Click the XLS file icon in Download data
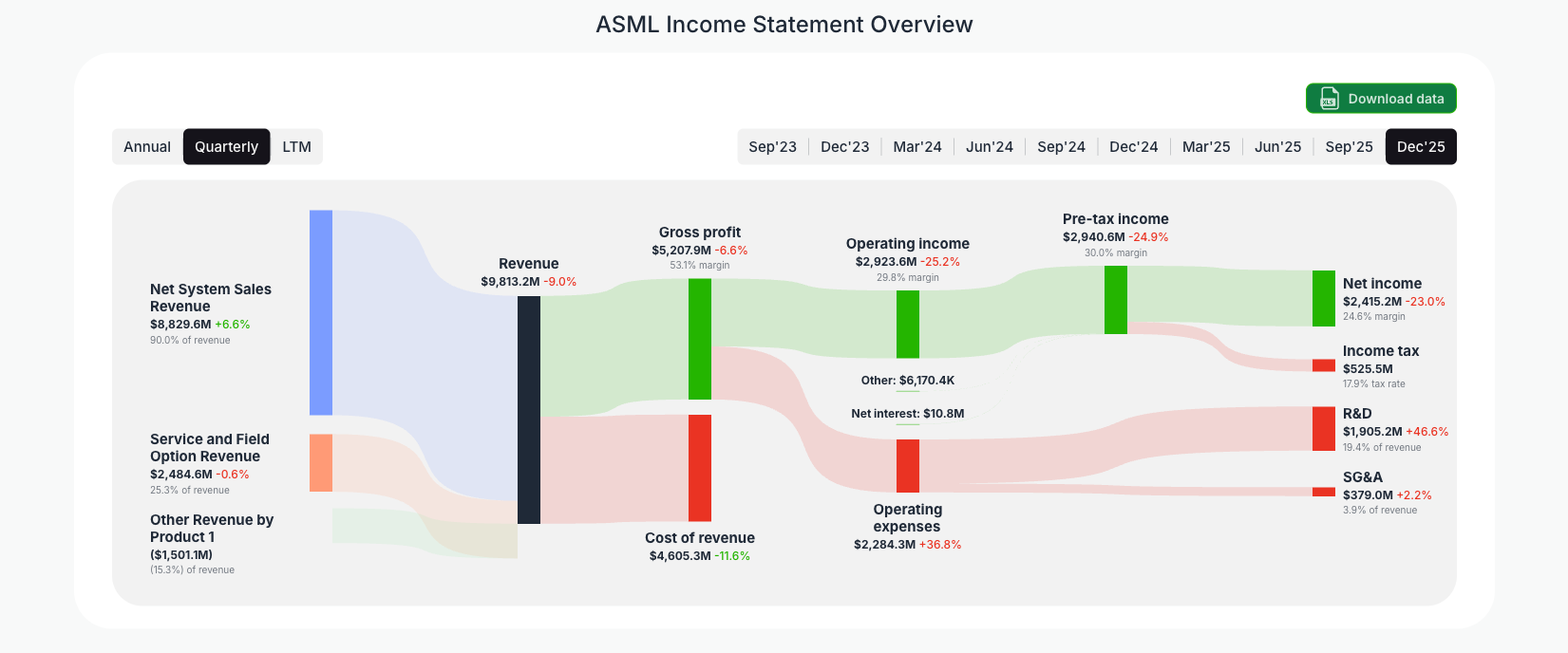The width and height of the screenshot is (1568, 653). pos(1329,99)
